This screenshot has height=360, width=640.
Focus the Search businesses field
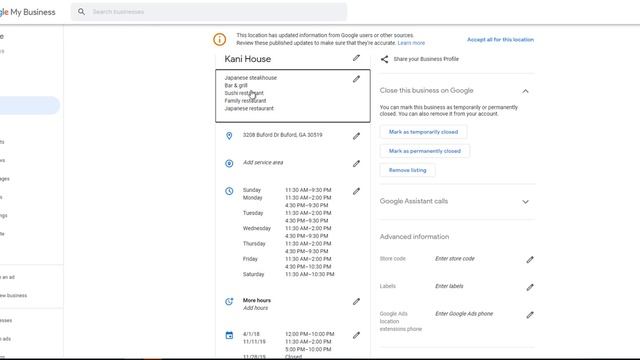click(209, 12)
